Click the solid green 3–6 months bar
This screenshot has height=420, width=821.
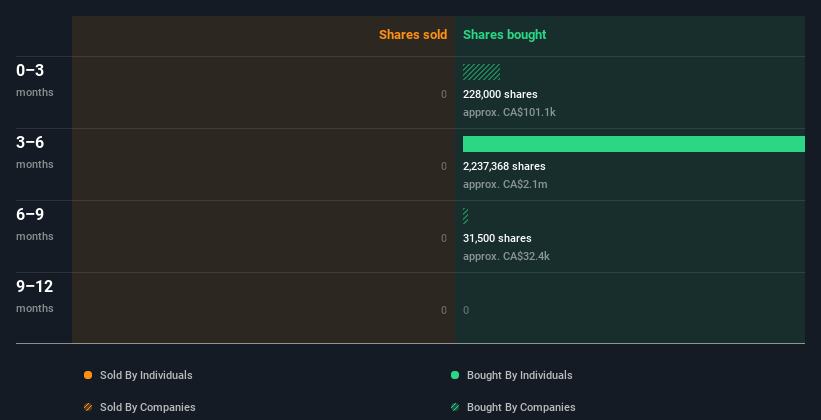pos(633,144)
